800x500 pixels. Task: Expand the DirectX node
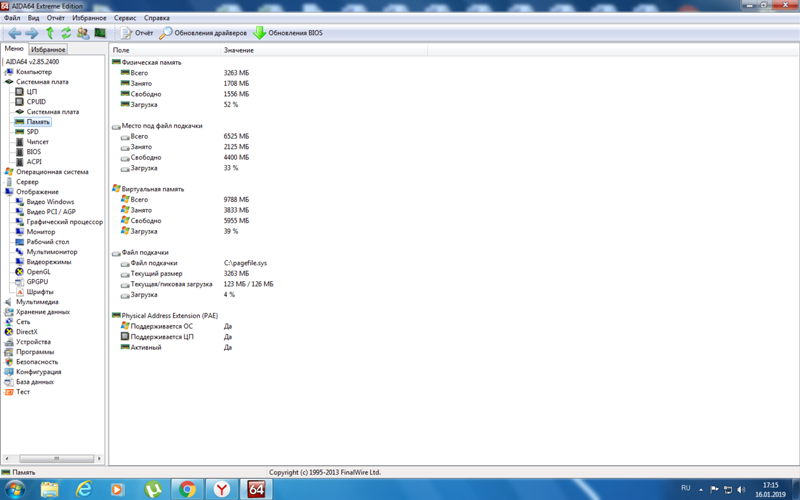tap(27, 332)
